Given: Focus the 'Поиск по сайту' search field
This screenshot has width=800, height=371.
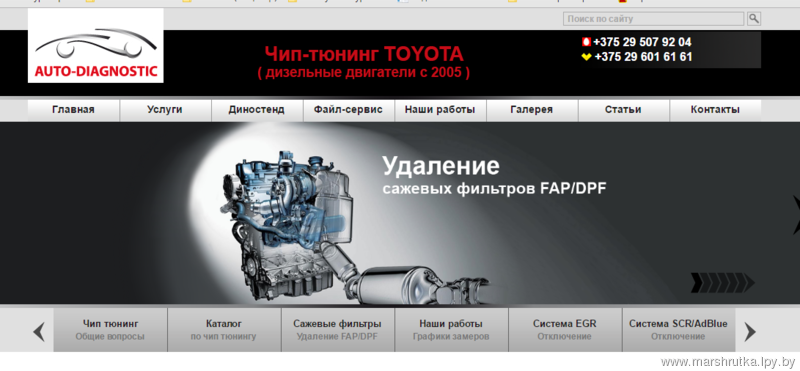Looking at the screenshot, I should click(653, 19).
